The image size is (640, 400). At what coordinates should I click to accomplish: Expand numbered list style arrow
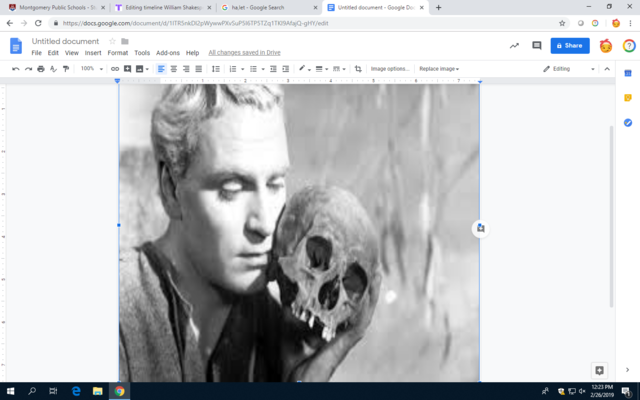[242, 69]
